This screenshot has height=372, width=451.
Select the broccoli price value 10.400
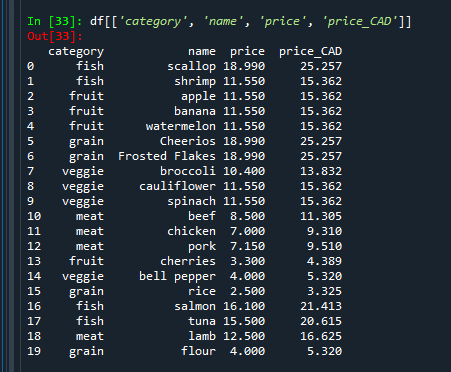[244, 171]
